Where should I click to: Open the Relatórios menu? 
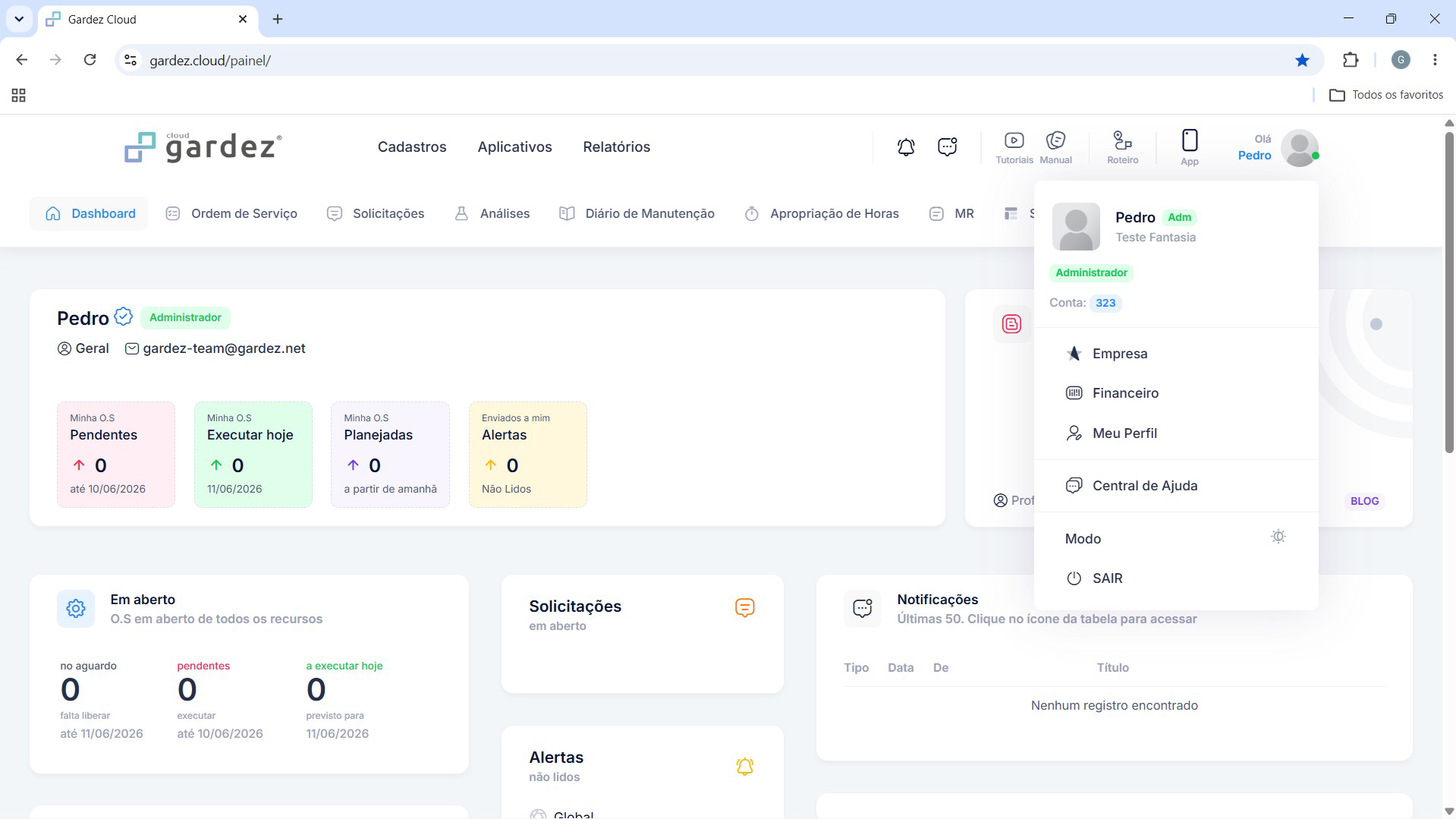pyautogui.click(x=616, y=146)
